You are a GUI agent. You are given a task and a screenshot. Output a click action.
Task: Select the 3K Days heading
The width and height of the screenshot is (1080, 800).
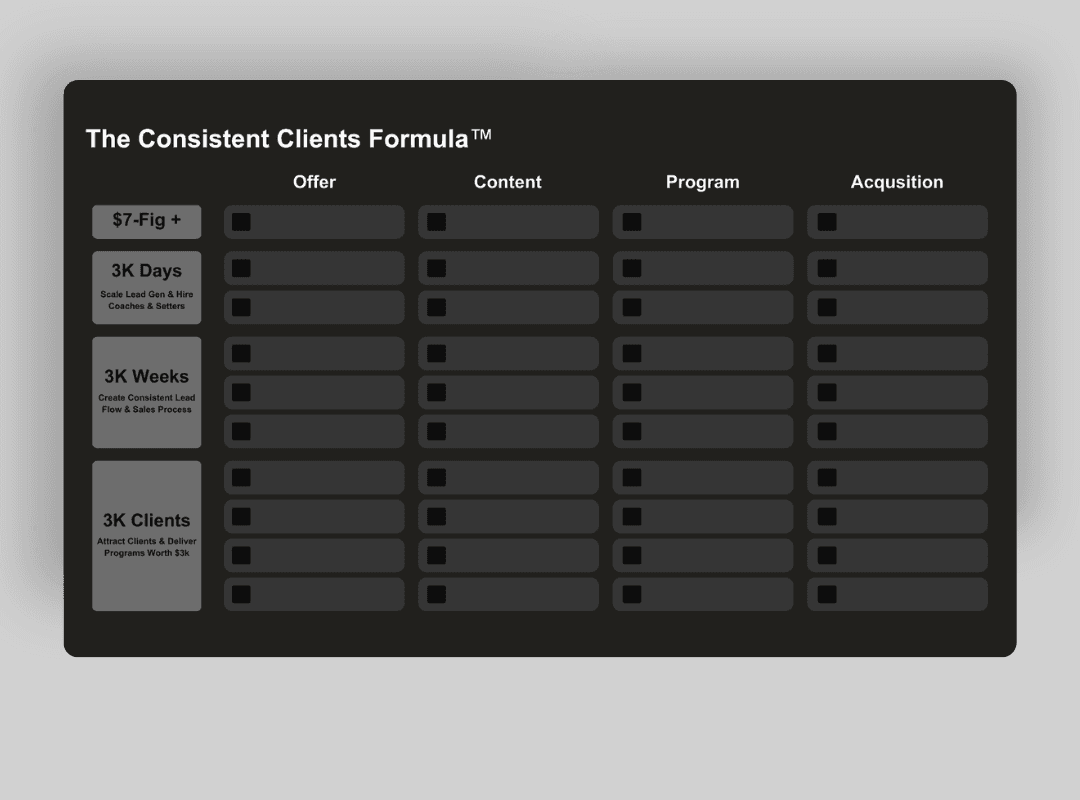(x=147, y=271)
